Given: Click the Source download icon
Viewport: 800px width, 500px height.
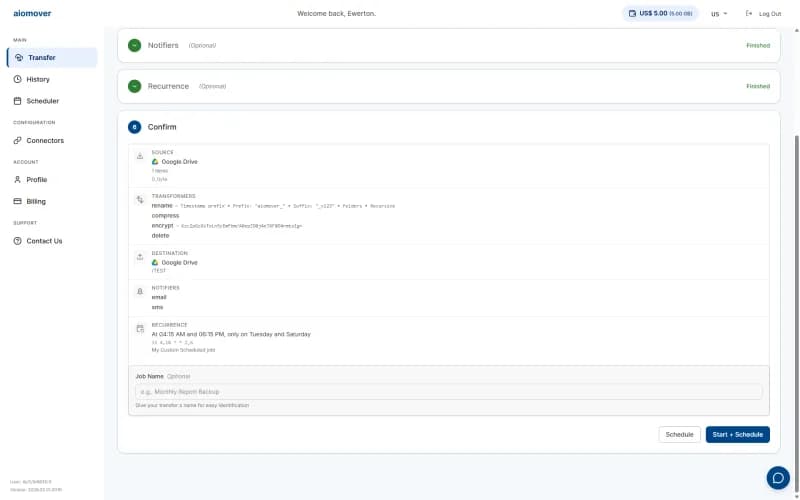Looking at the screenshot, I should (140, 156).
